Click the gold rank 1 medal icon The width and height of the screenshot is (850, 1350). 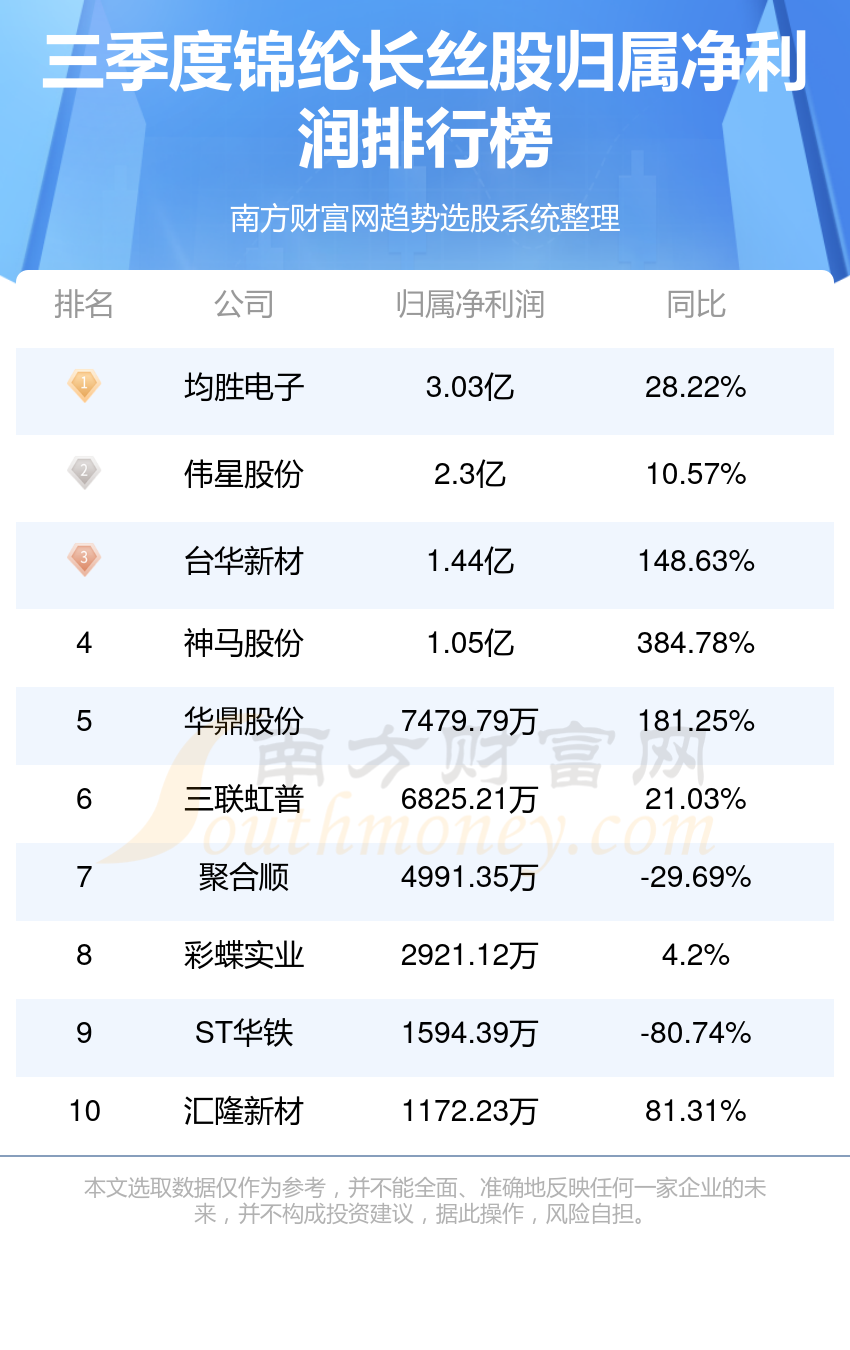tap(84, 385)
